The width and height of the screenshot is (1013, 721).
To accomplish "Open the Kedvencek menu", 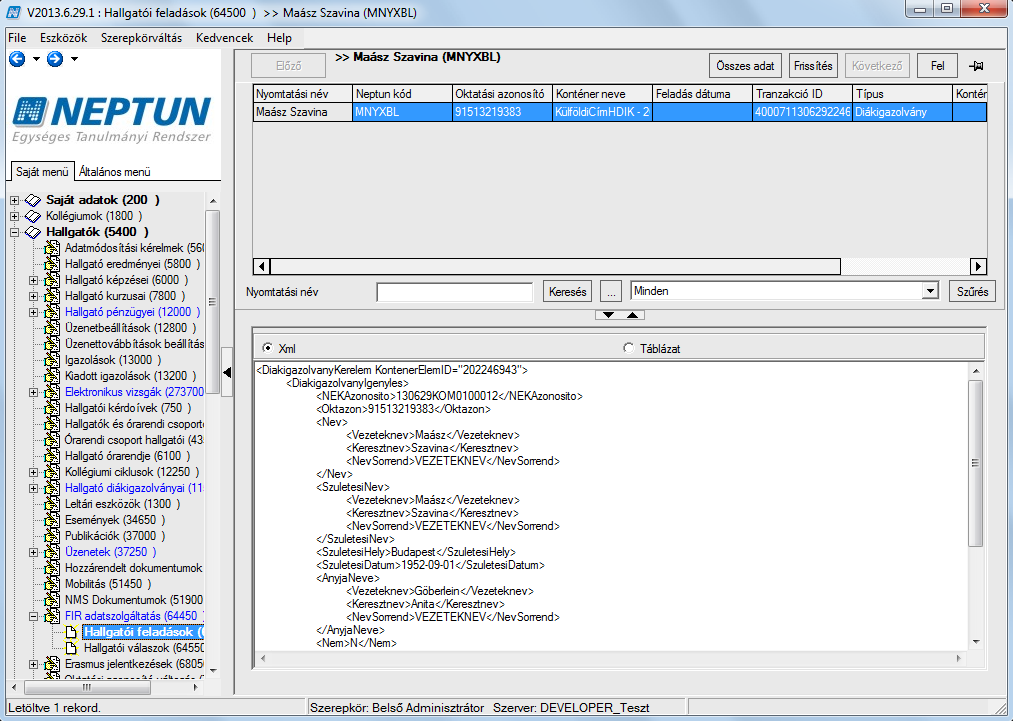I will tap(224, 38).
